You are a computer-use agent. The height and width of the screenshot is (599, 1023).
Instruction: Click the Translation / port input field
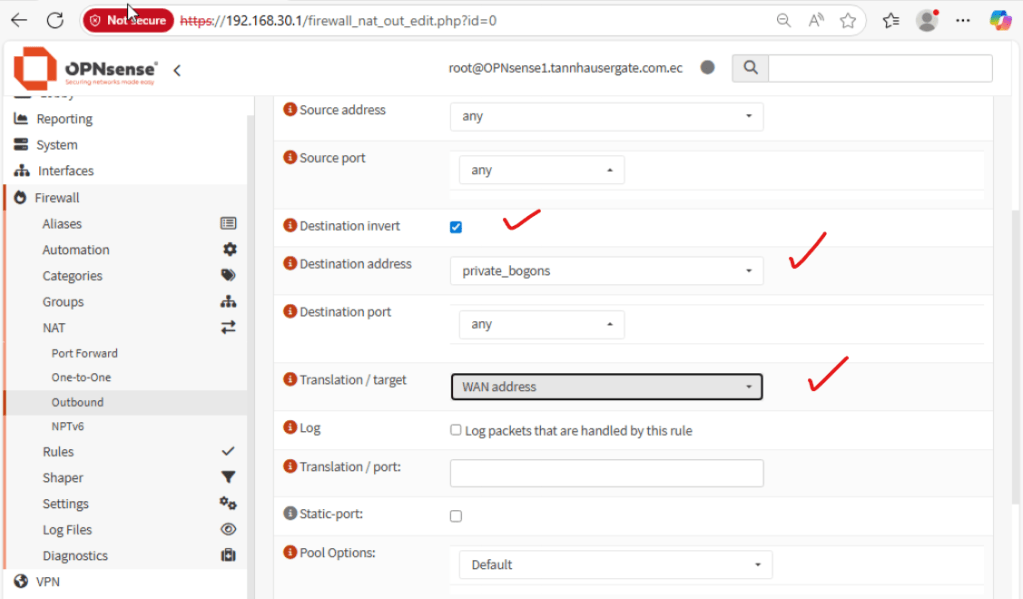(606, 473)
